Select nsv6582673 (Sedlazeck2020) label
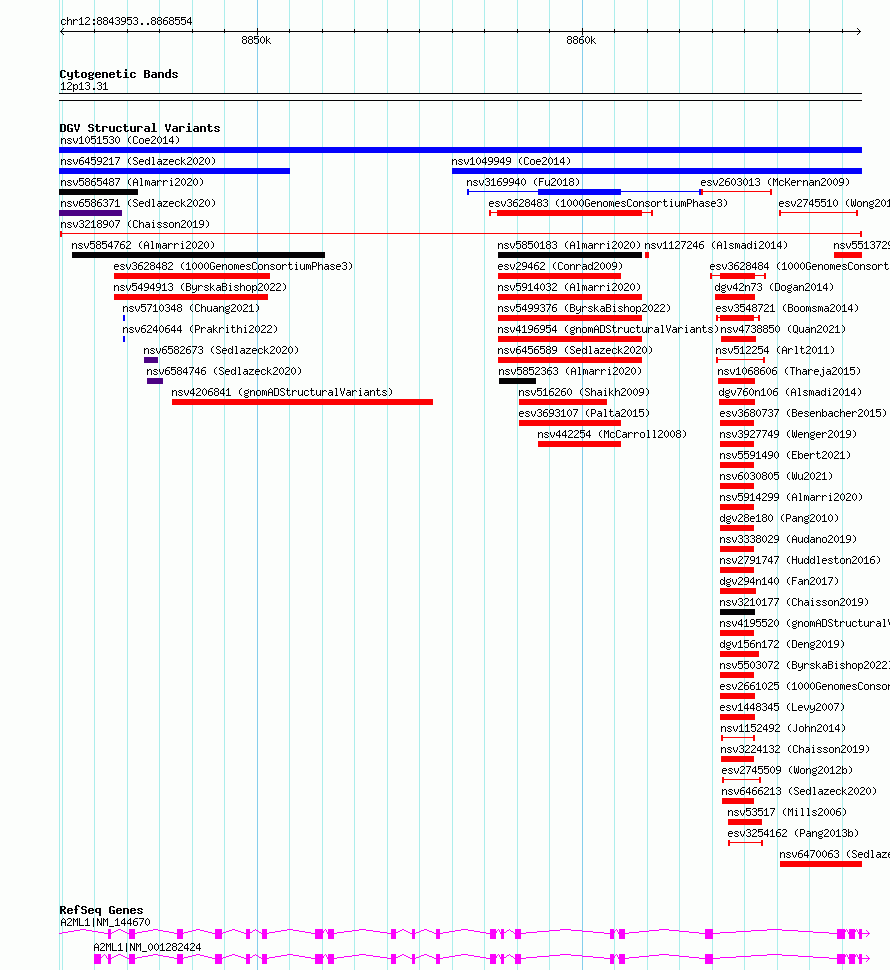Image resolution: width=890 pixels, height=970 pixels. (x=221, y=351)
